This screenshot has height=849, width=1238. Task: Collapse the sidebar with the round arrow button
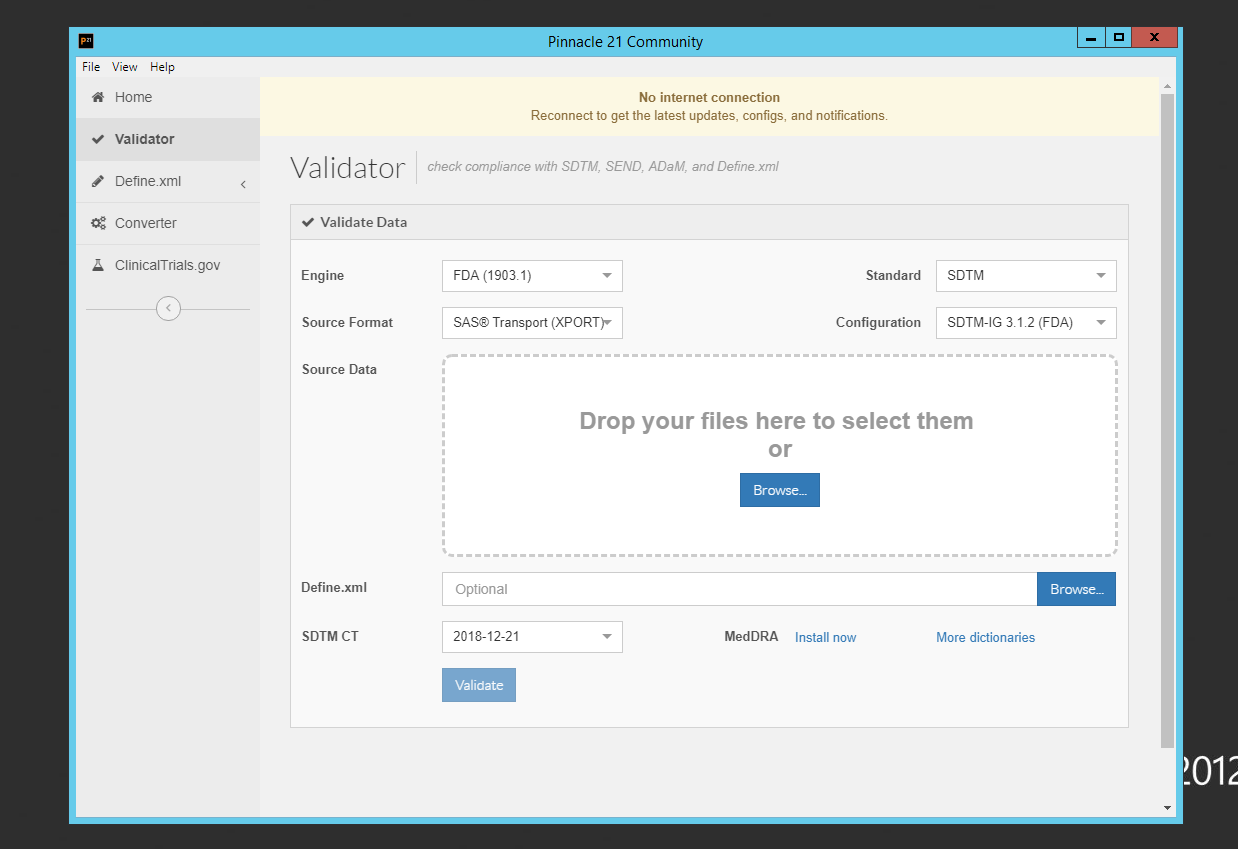(x=168, y=308)
